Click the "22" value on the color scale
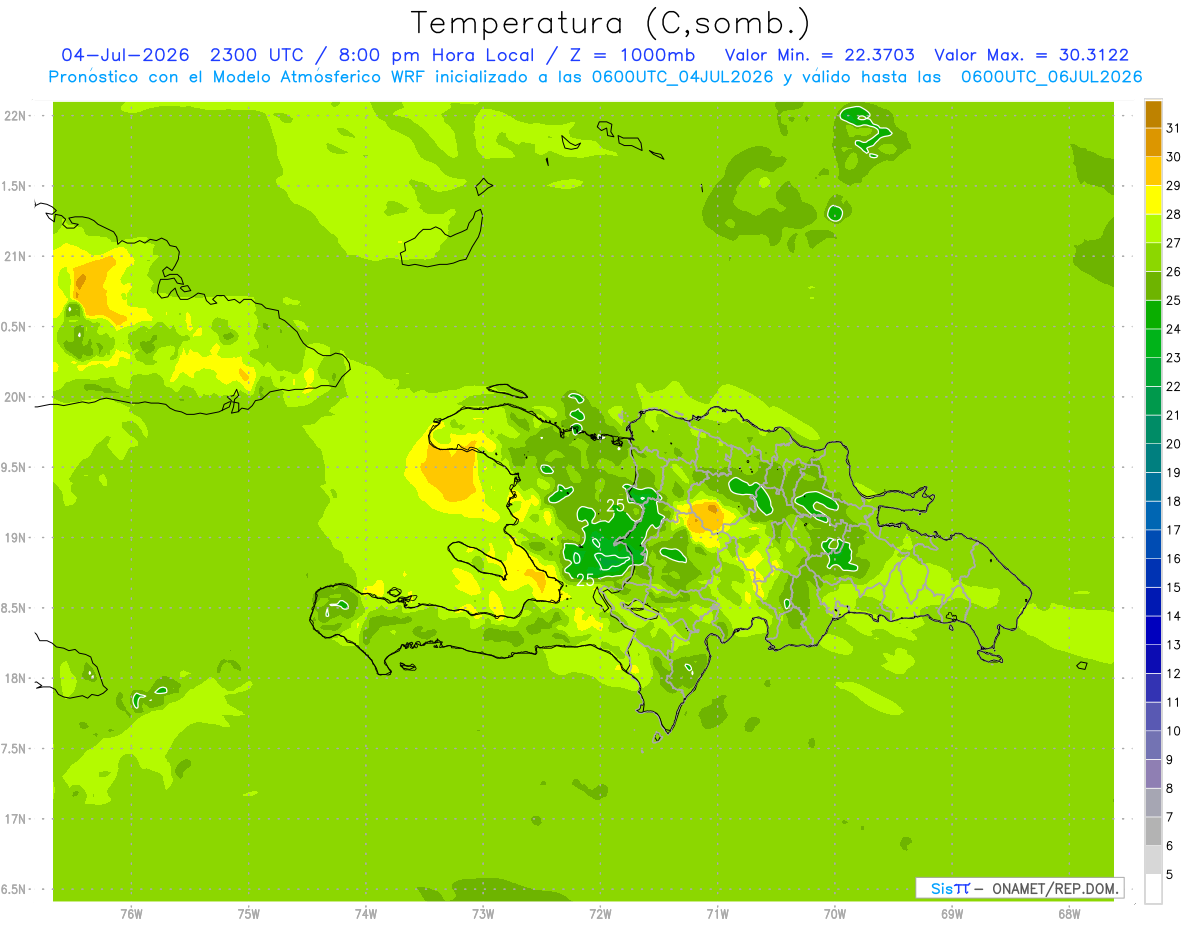Screen dimensions: 1200x927 point(1175,386)
